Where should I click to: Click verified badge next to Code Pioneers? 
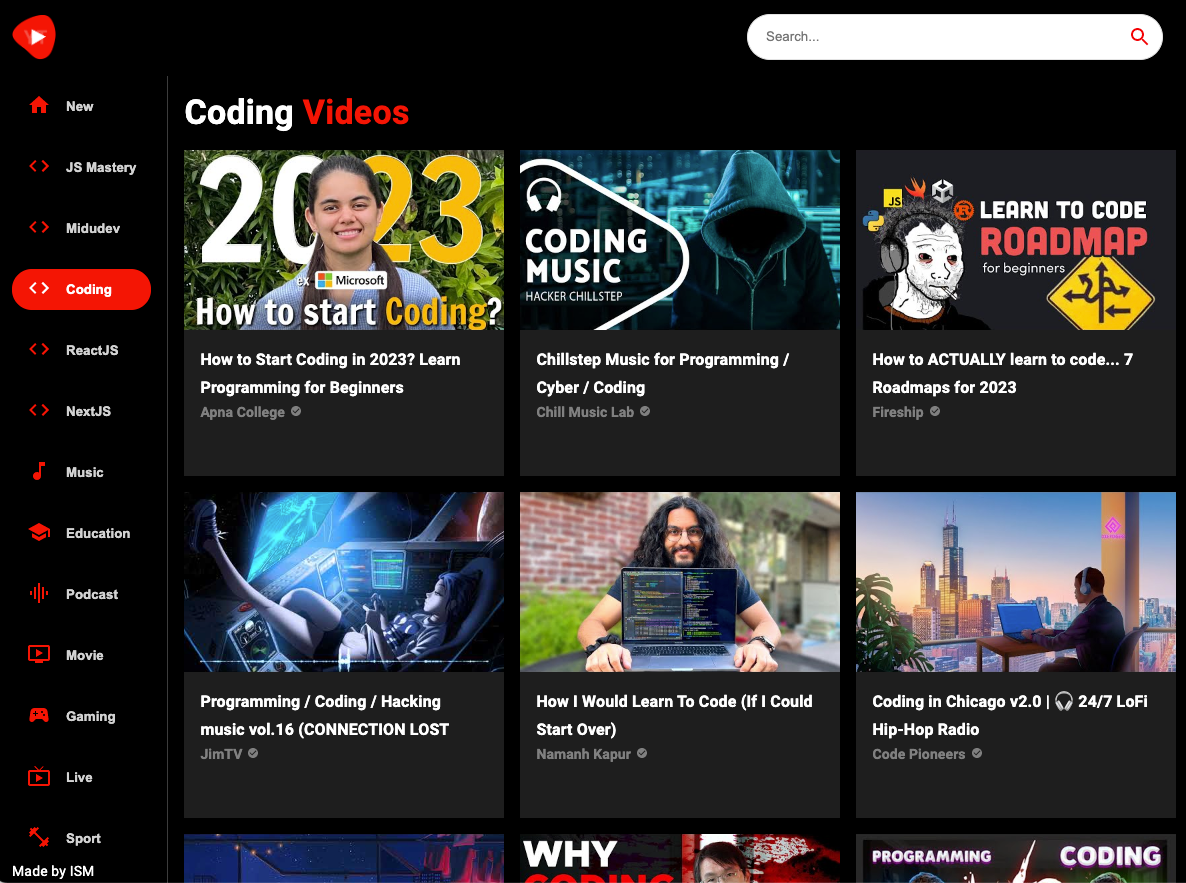click(977, 753)
